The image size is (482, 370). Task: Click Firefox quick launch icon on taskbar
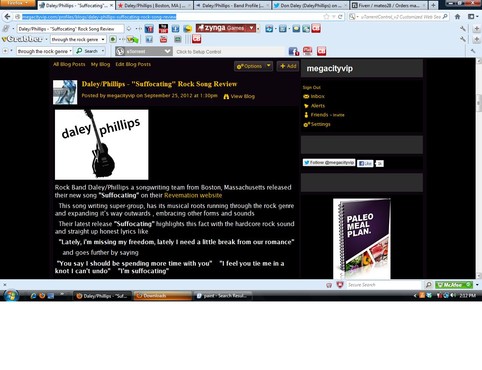pyautogui.click(x=42, y=296)
